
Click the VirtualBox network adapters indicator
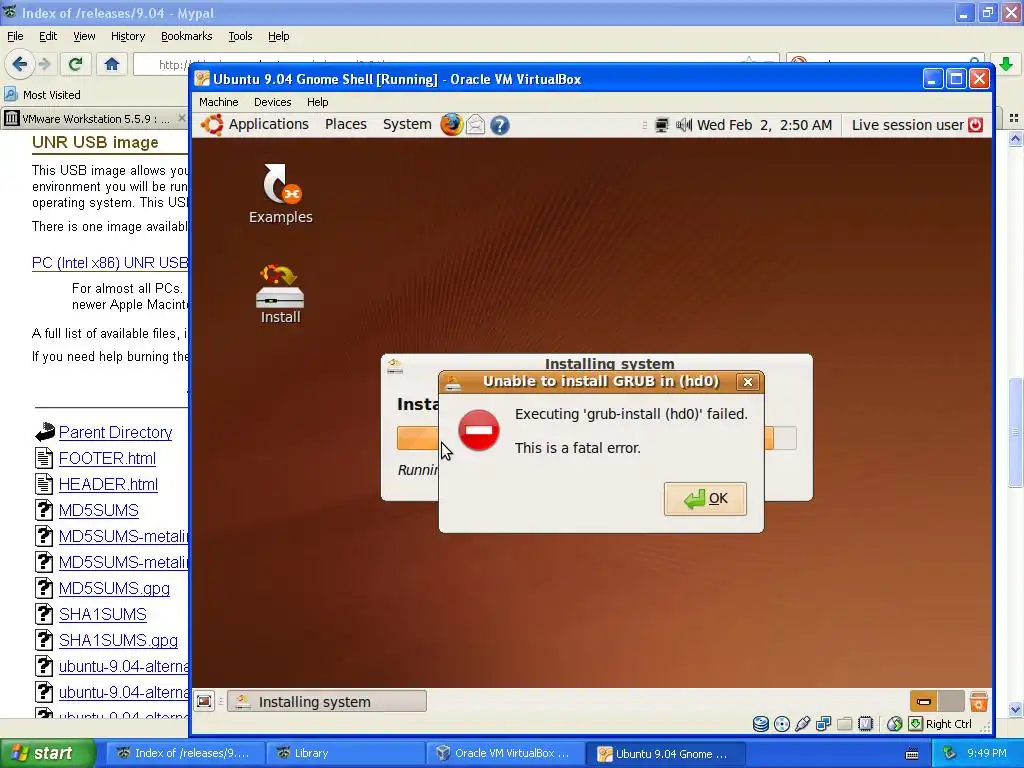tap(824, 724)
